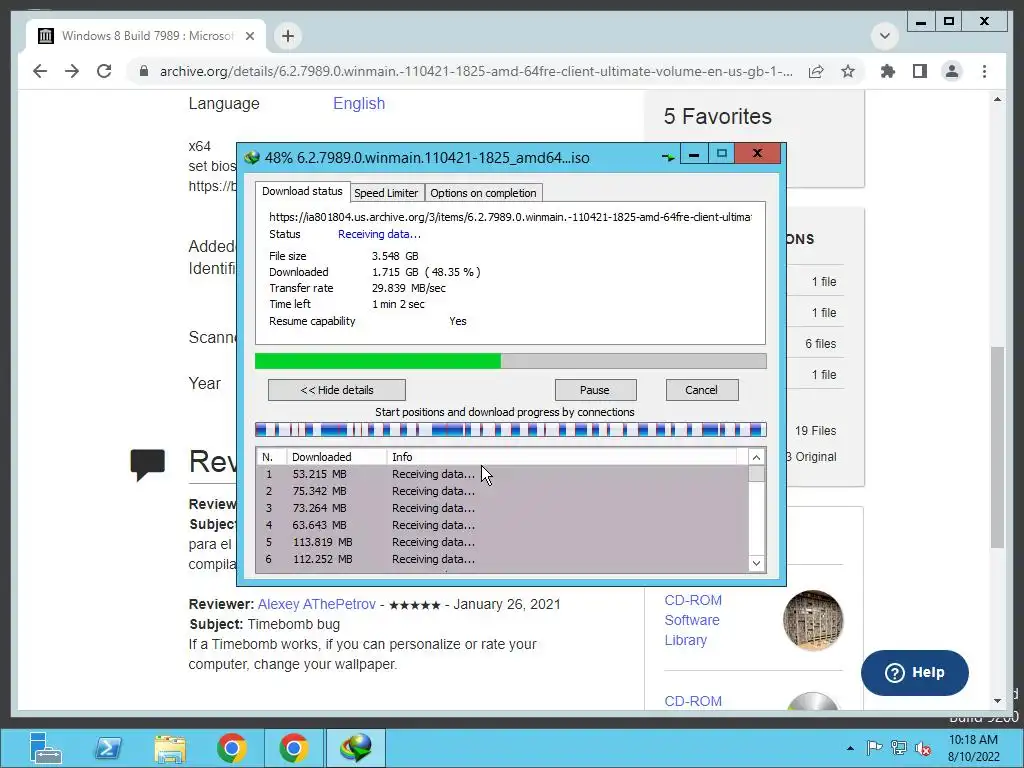
Task: Open Chrome's three-dot menu
Action: (984, 71)
